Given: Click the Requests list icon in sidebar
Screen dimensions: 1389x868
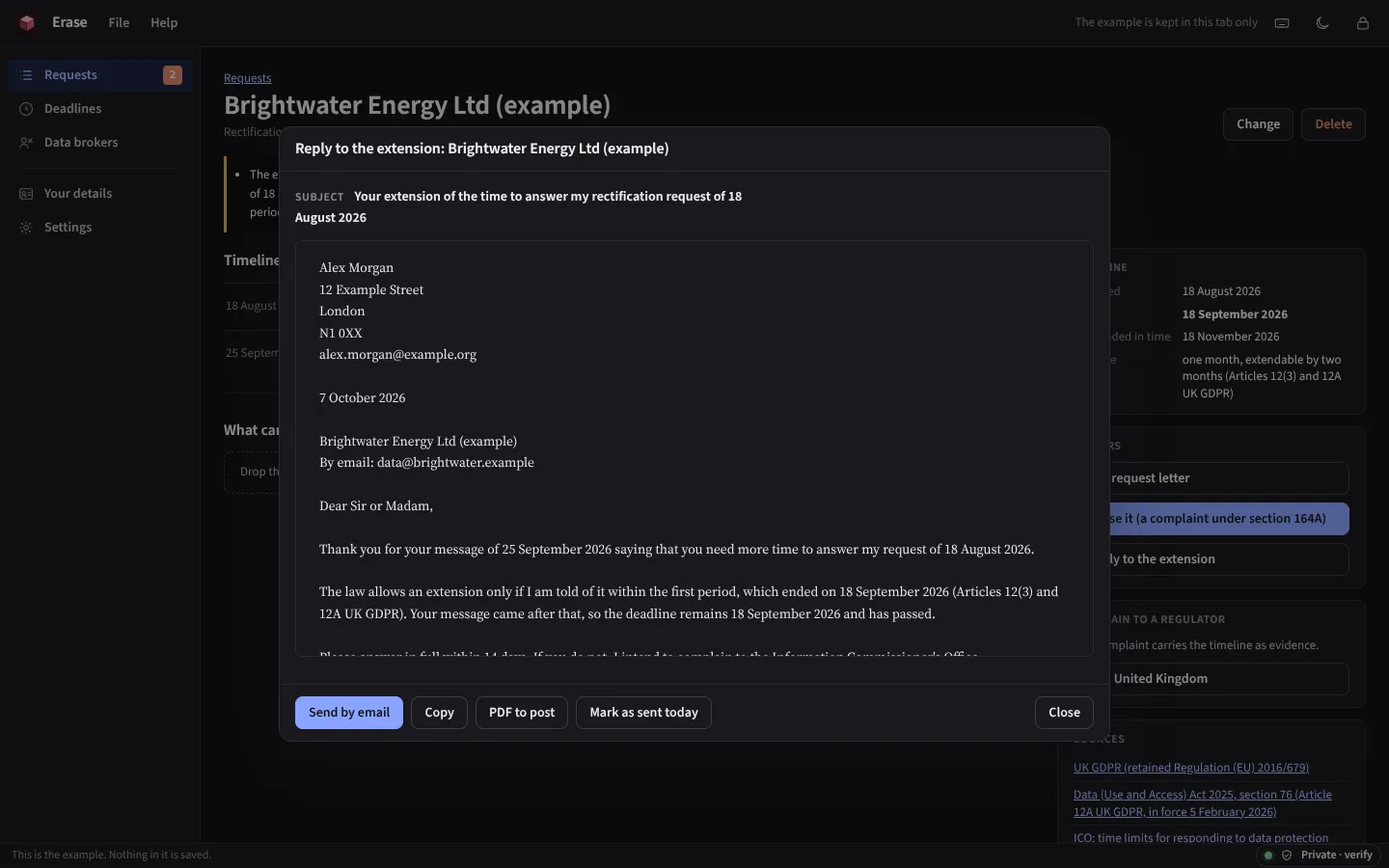Looking at the screenshot, I should coord(26,75).
